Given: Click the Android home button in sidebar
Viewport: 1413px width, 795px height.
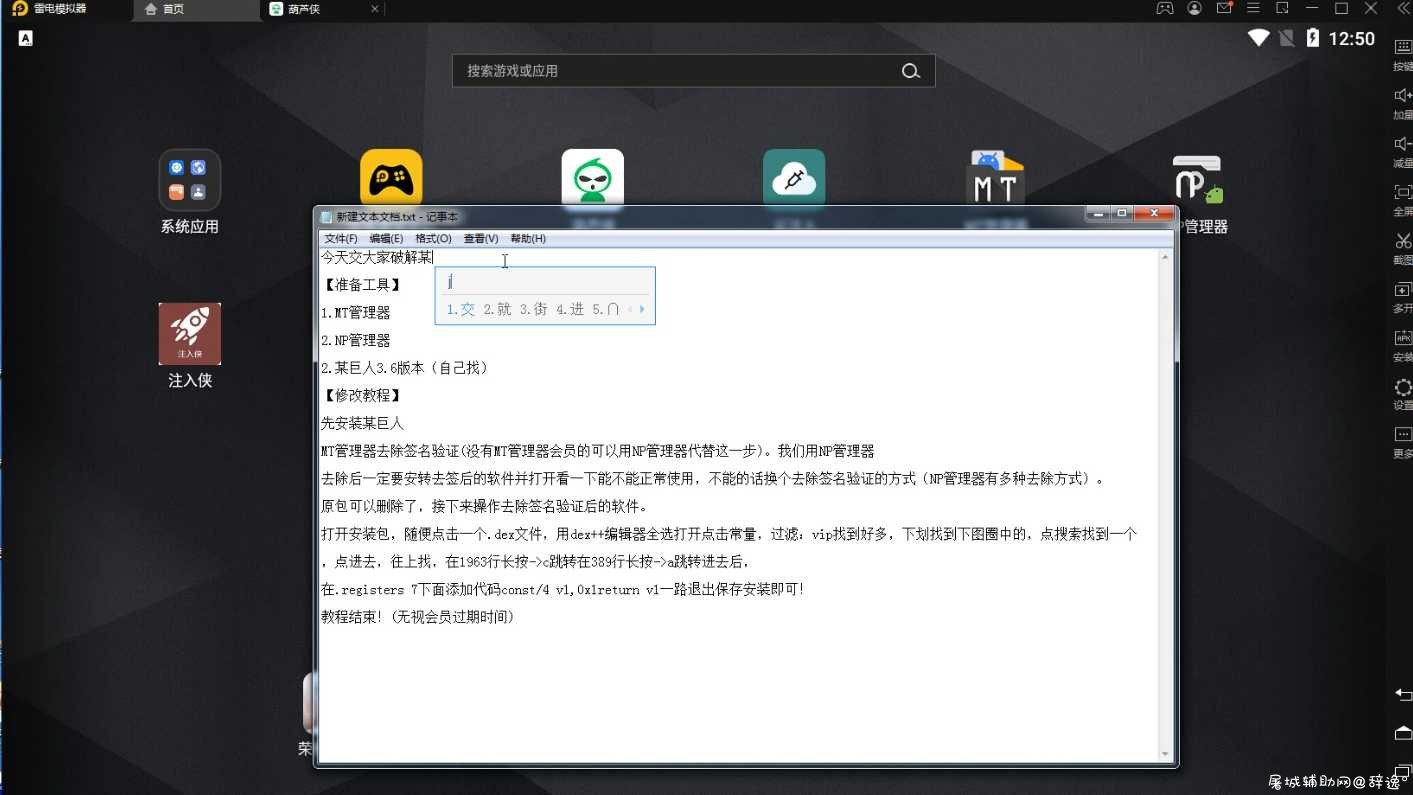Looking at the screenshot, I should coord(1403,733).
